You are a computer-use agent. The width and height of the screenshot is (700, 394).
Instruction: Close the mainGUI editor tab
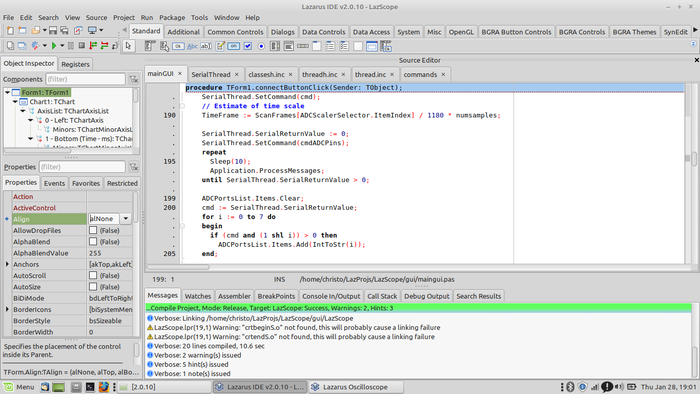click(180, 74)
